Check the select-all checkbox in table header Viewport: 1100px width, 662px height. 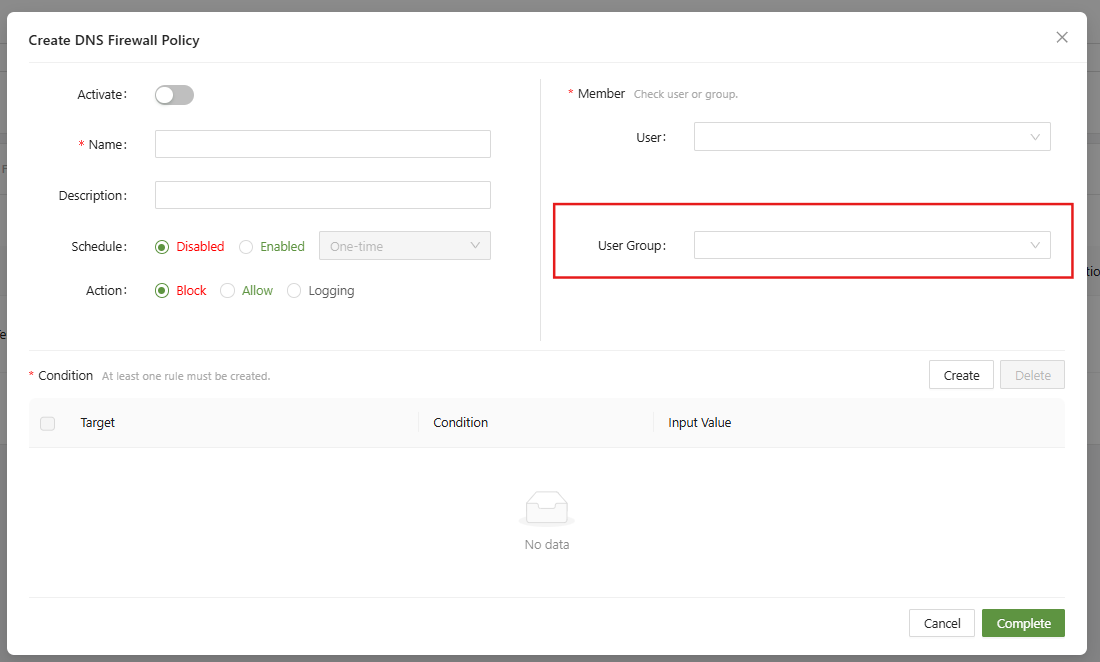coord(48,423)
